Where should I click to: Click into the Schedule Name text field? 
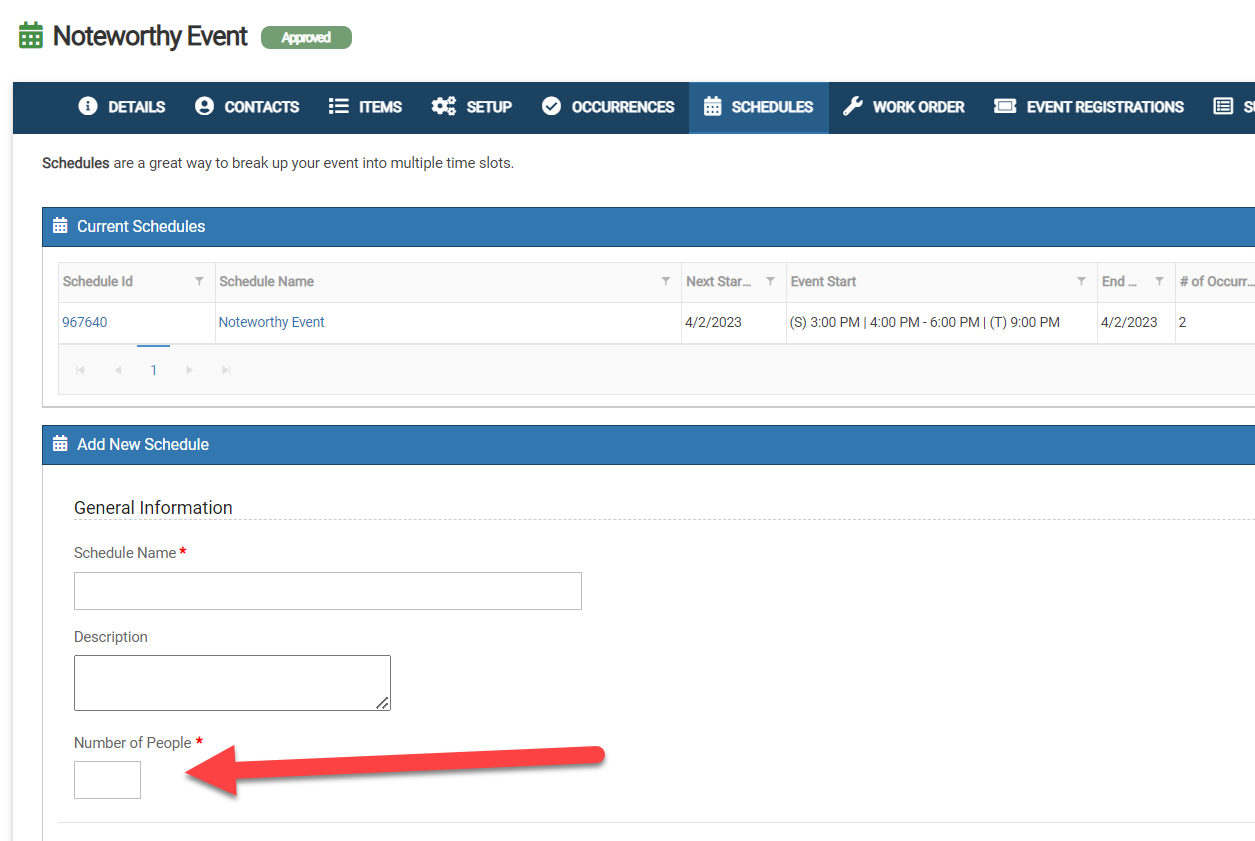coord(327,591)
